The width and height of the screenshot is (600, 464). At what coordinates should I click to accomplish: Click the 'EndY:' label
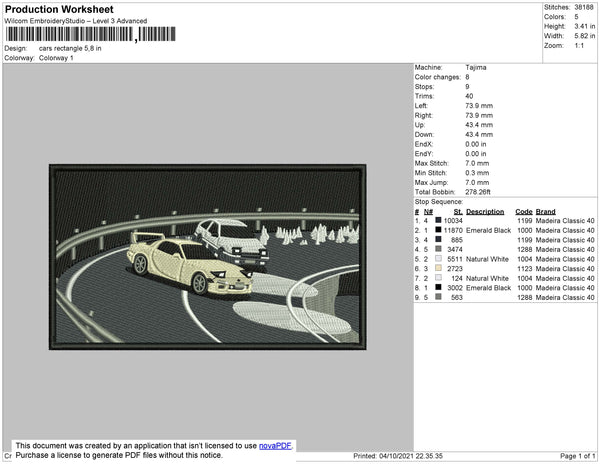(x=424, y=154)
